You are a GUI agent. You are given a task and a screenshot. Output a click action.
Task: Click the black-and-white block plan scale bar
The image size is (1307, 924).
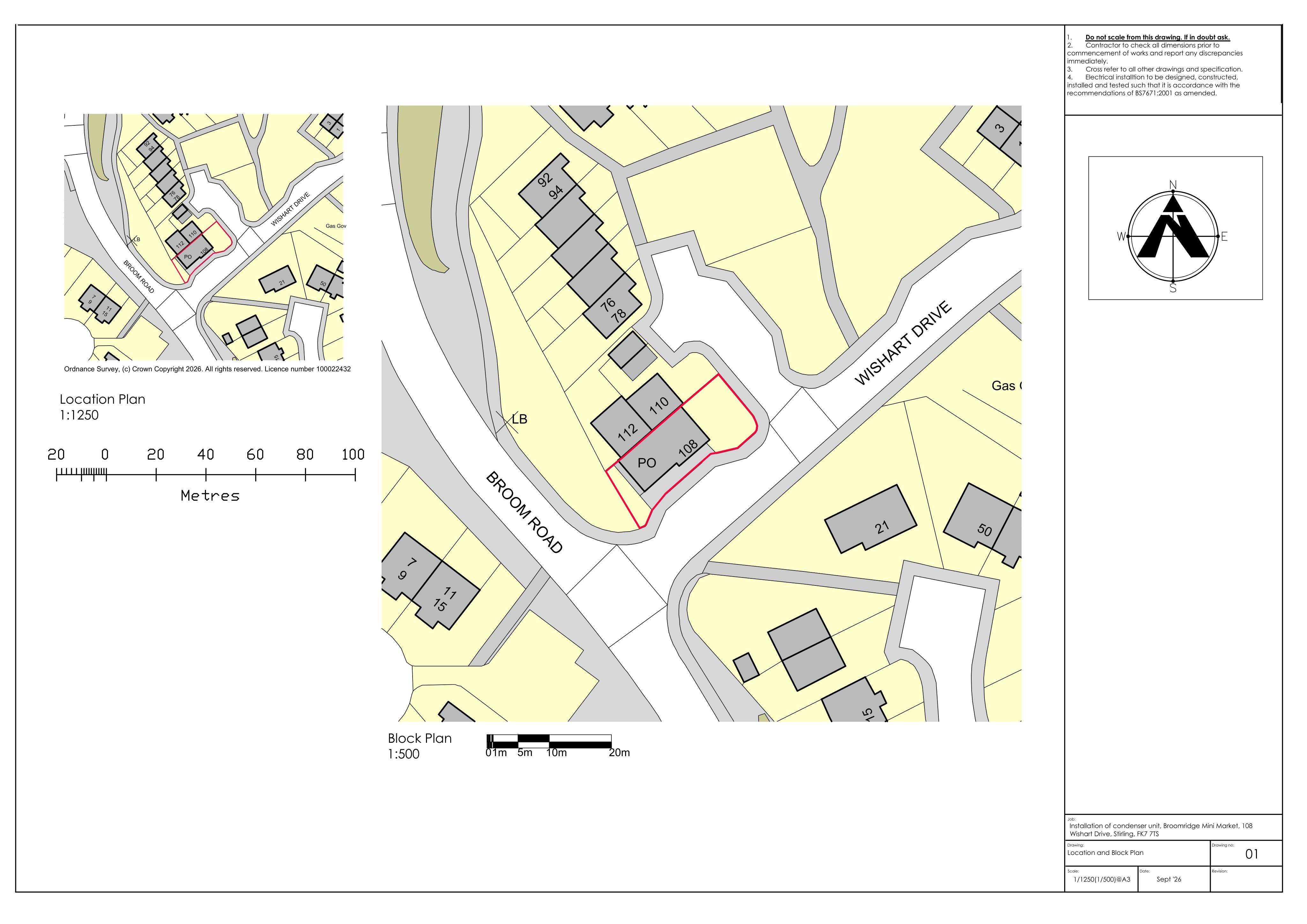(x=549, y=741)
